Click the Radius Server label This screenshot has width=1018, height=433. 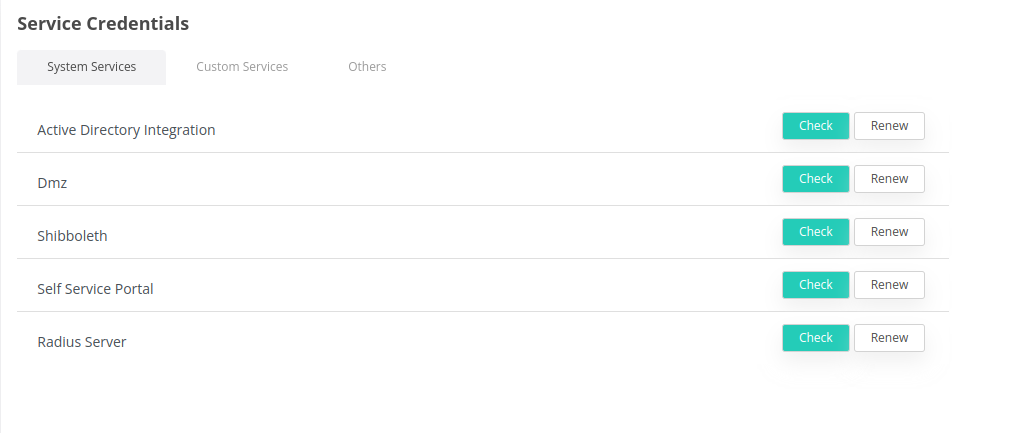click(x=81, y=342)
